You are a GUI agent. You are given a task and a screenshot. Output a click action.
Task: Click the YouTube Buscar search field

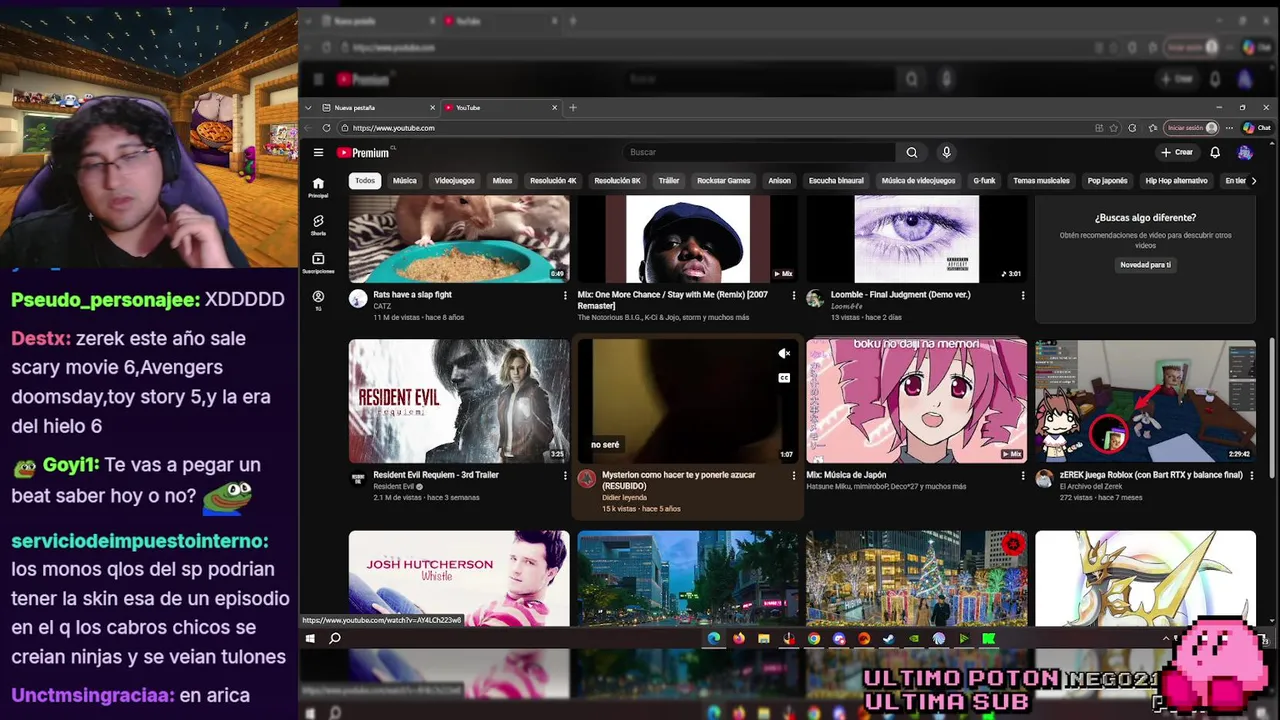760,153
